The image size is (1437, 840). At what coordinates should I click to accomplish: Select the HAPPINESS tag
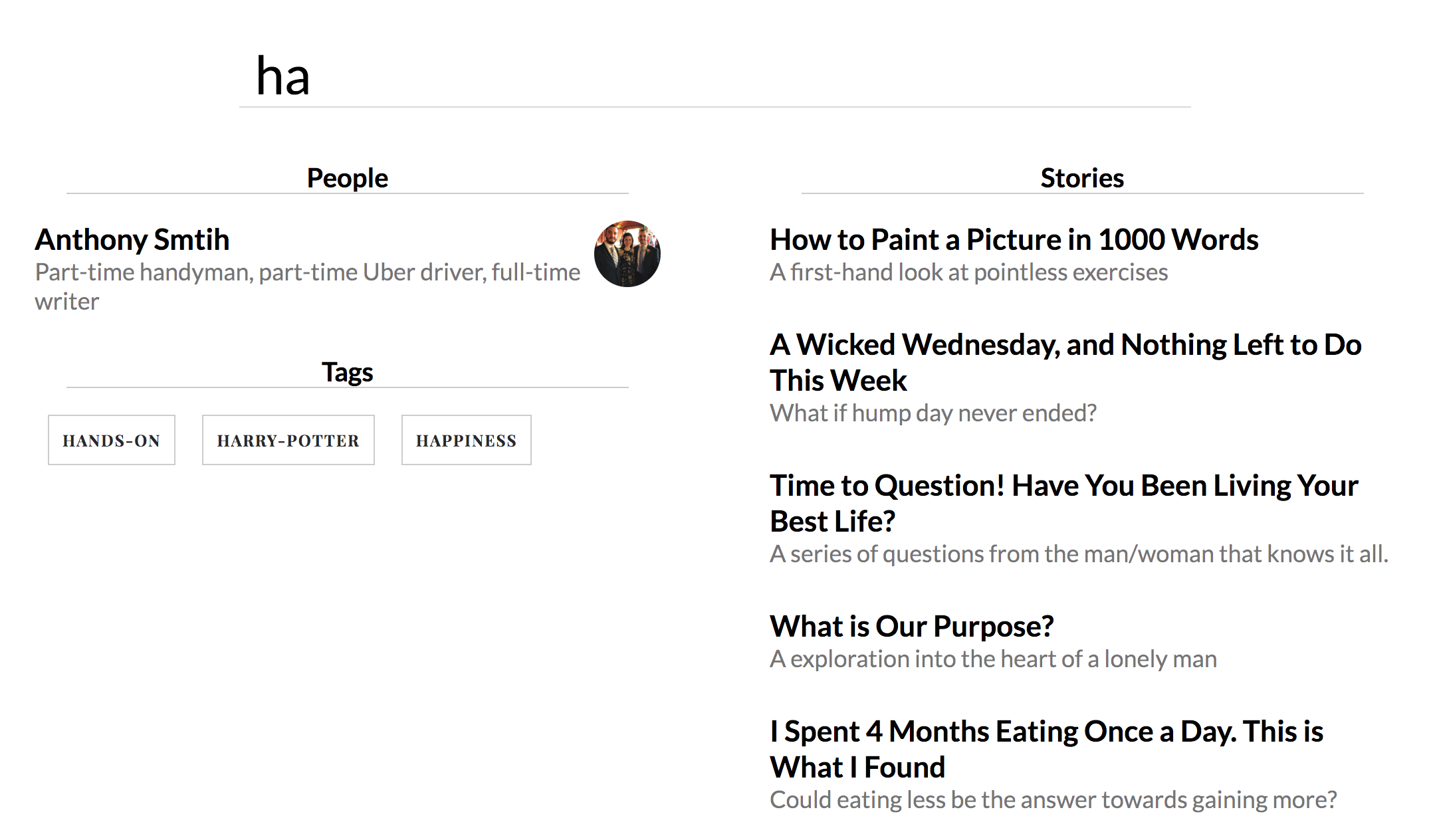coord(466,441)
